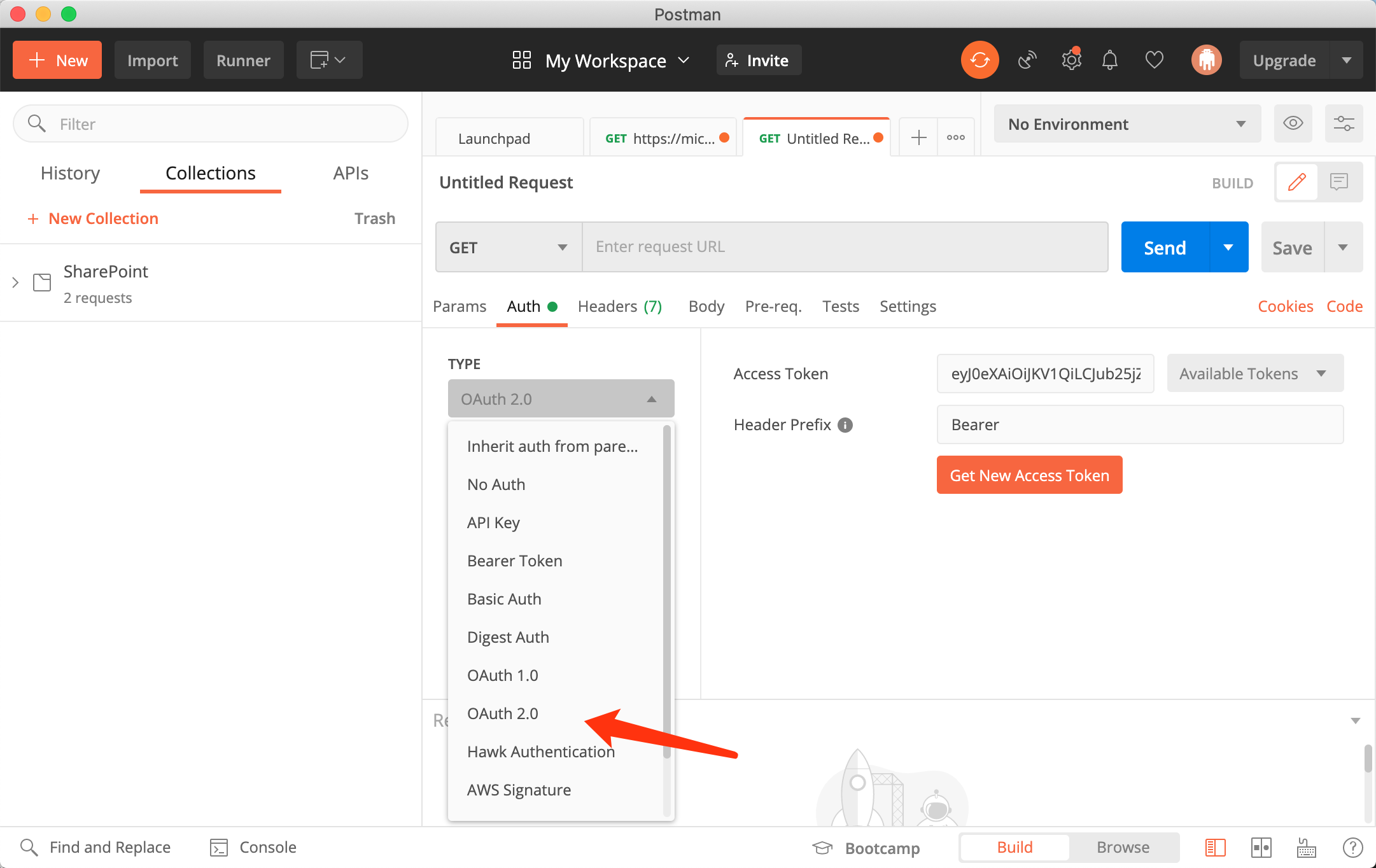Viewport: 1376px width, 868px height.
Task: Open the GET method dropdown
Action: coord(509,247)
